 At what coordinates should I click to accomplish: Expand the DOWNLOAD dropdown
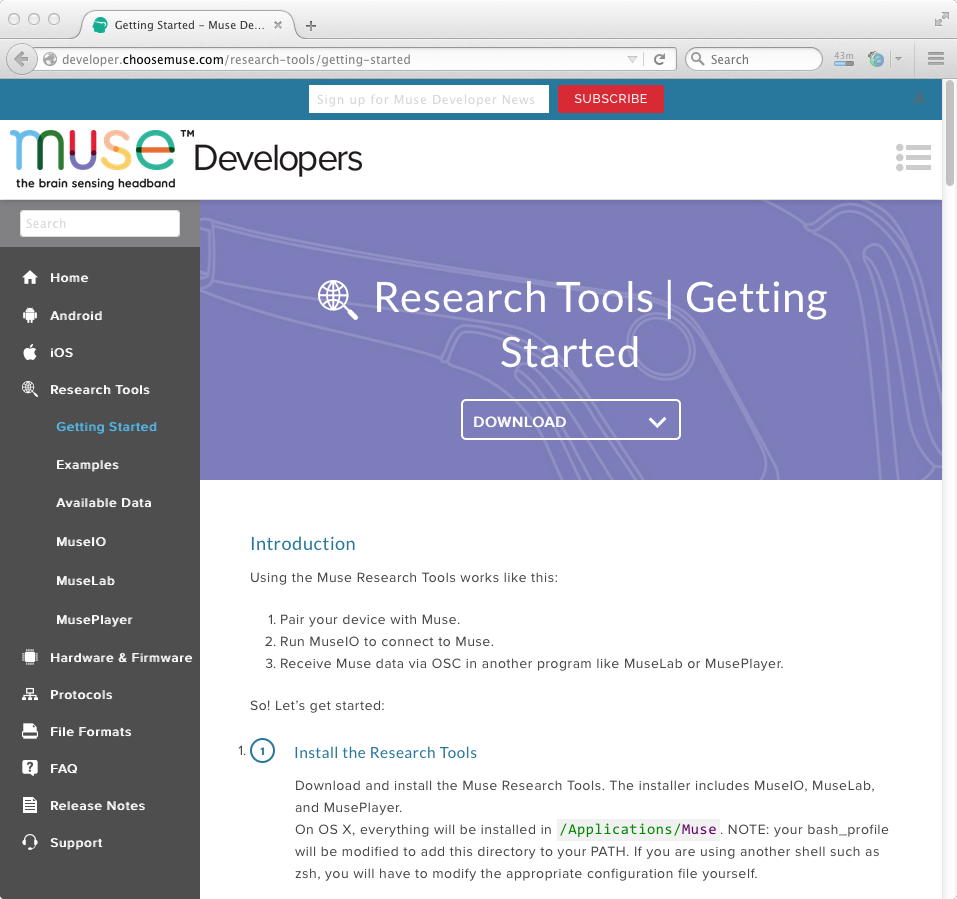pyautogui.click(x=571, y=420)
